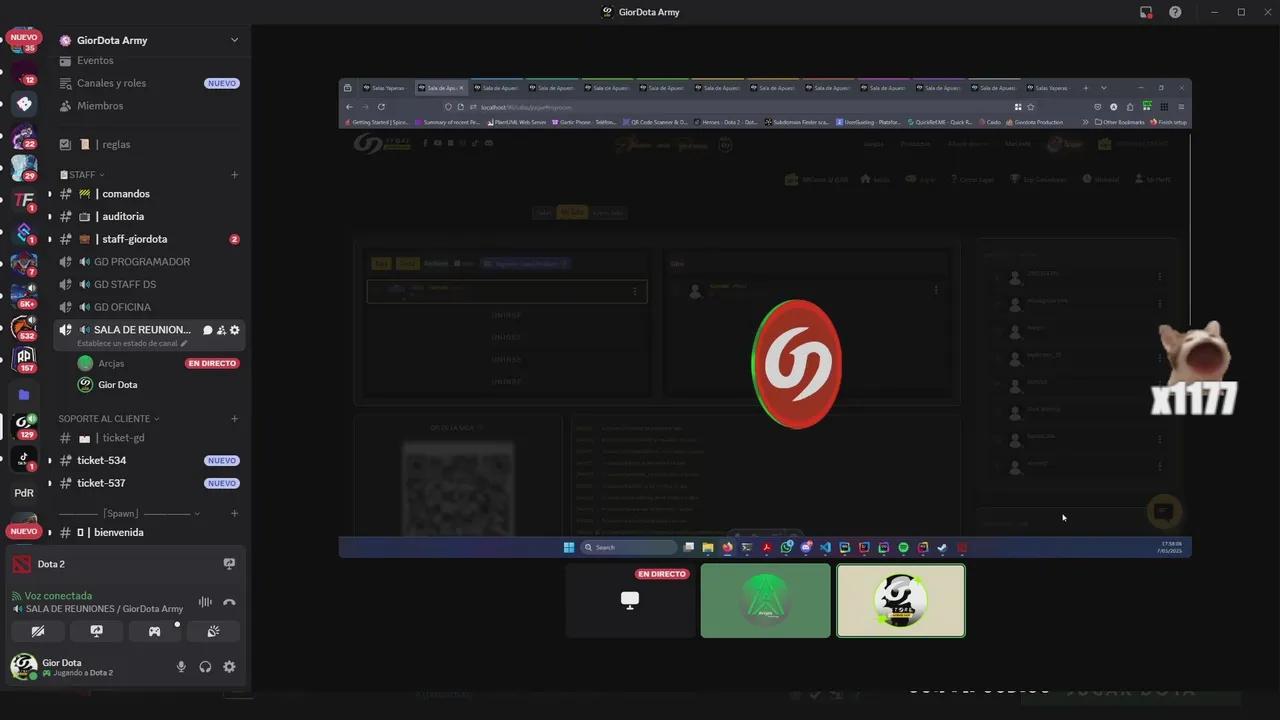1280x720 pixels.
Task: Open the PdR server
Action: point(24,492)
